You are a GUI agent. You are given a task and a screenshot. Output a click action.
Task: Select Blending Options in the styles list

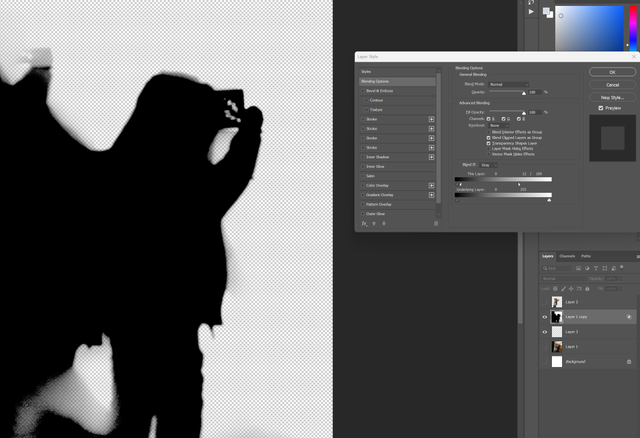point(397,82)
